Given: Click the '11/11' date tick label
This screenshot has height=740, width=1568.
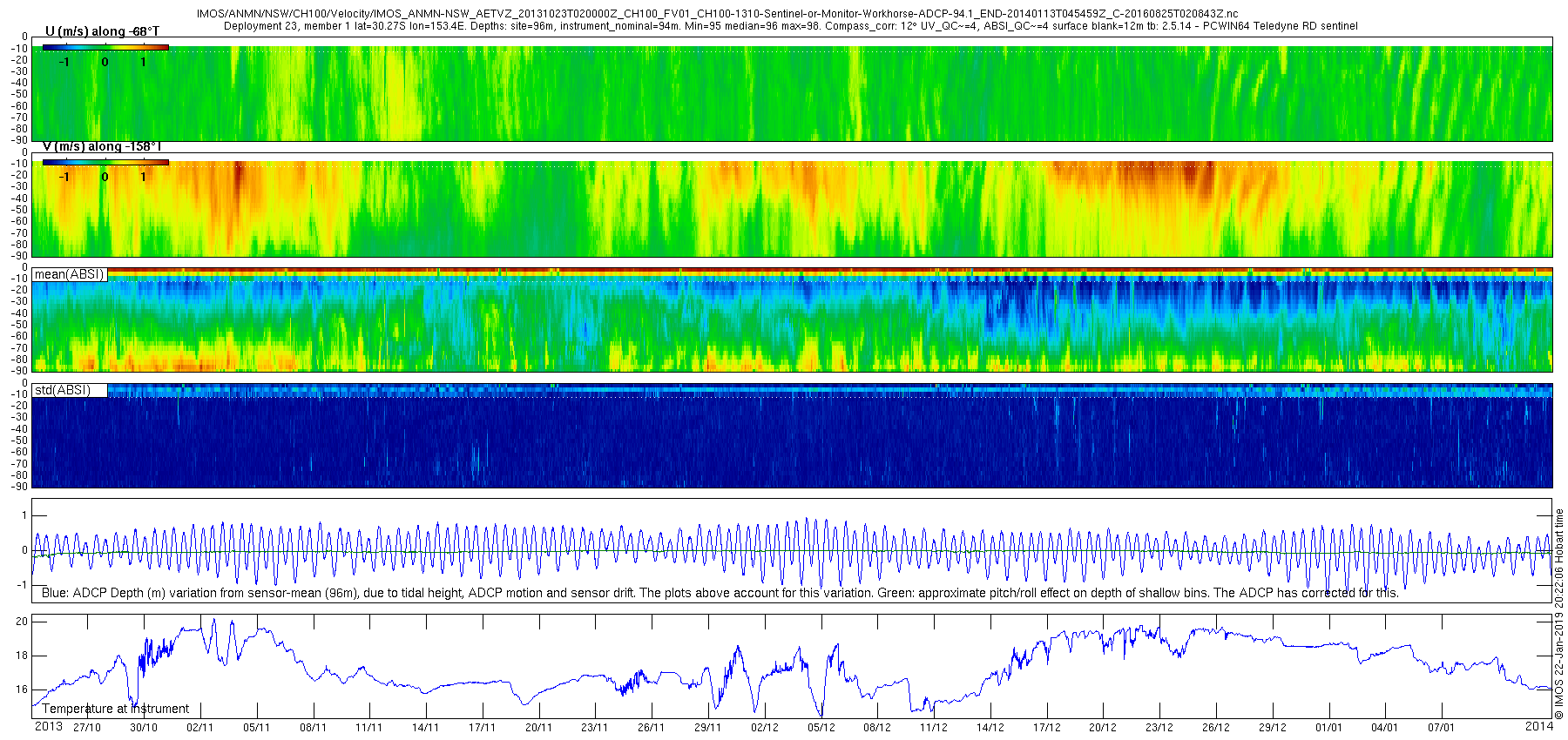Looking at the screenshot, I should pyautogui.click(x=369, y=728).
